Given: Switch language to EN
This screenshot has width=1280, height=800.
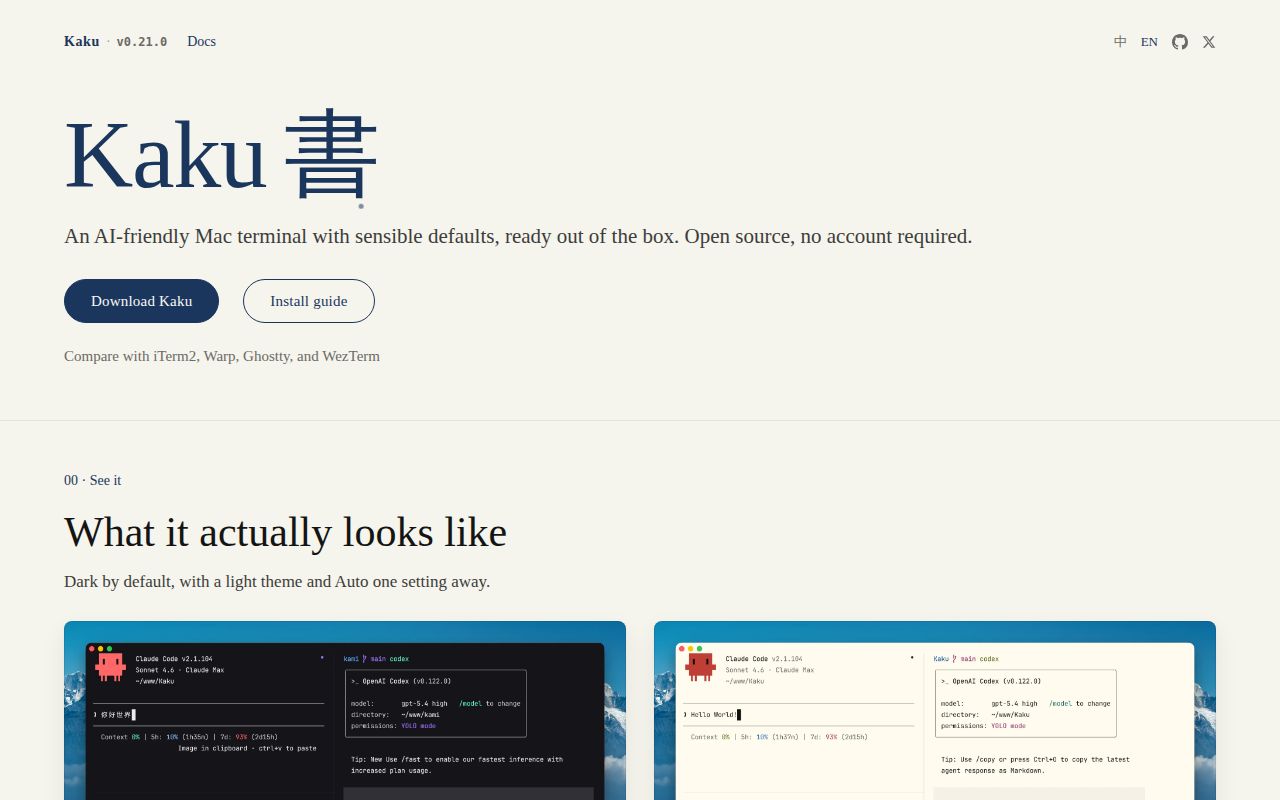Looking at the screenshot, I should (x=1149, y=42).
